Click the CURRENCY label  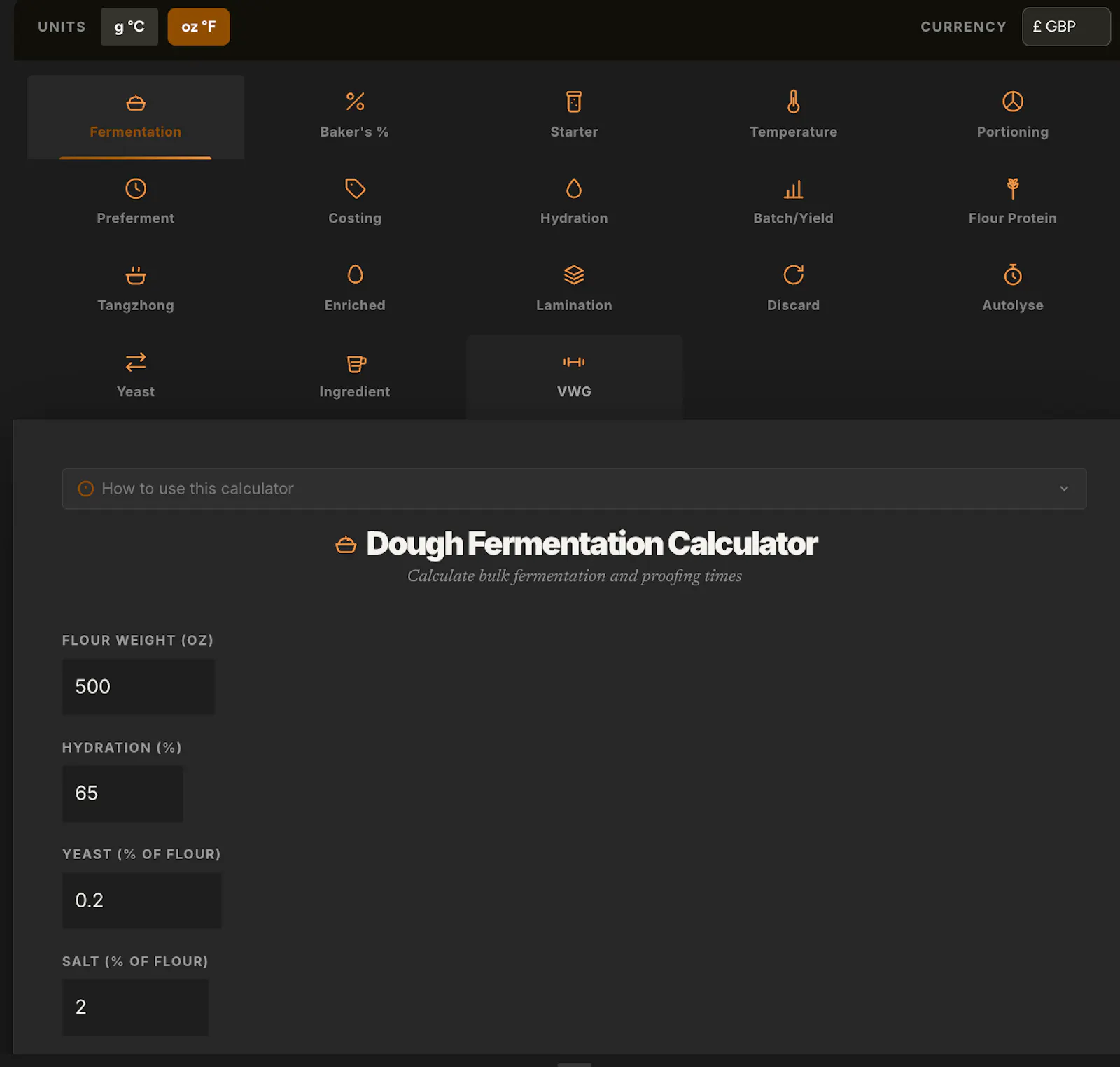coord(963,27)
